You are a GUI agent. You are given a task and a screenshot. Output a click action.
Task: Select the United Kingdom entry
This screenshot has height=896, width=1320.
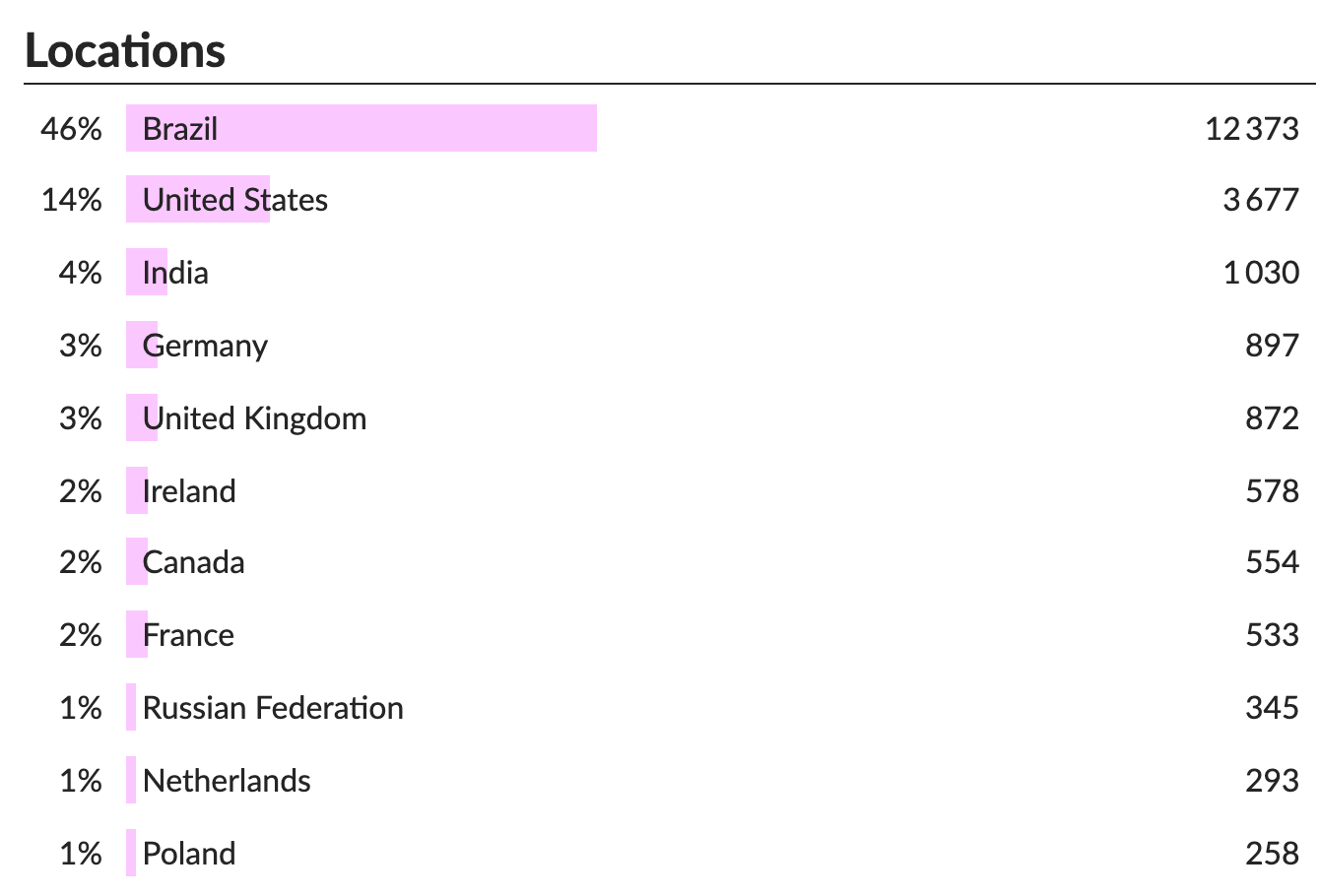254,418
